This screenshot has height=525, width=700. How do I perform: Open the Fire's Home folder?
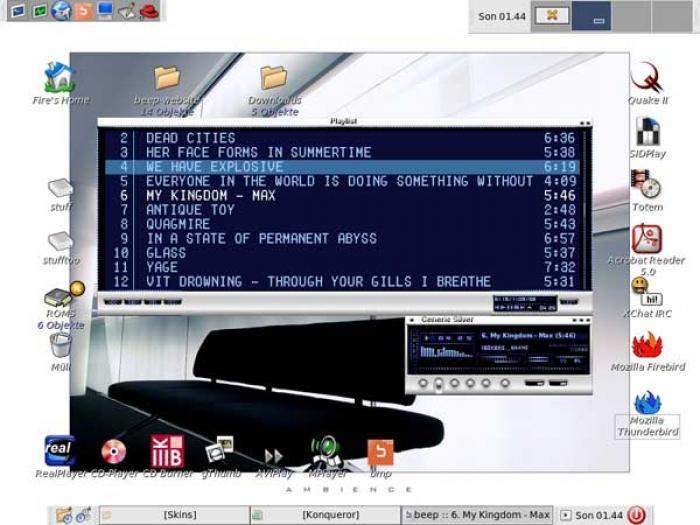(59, 78)
